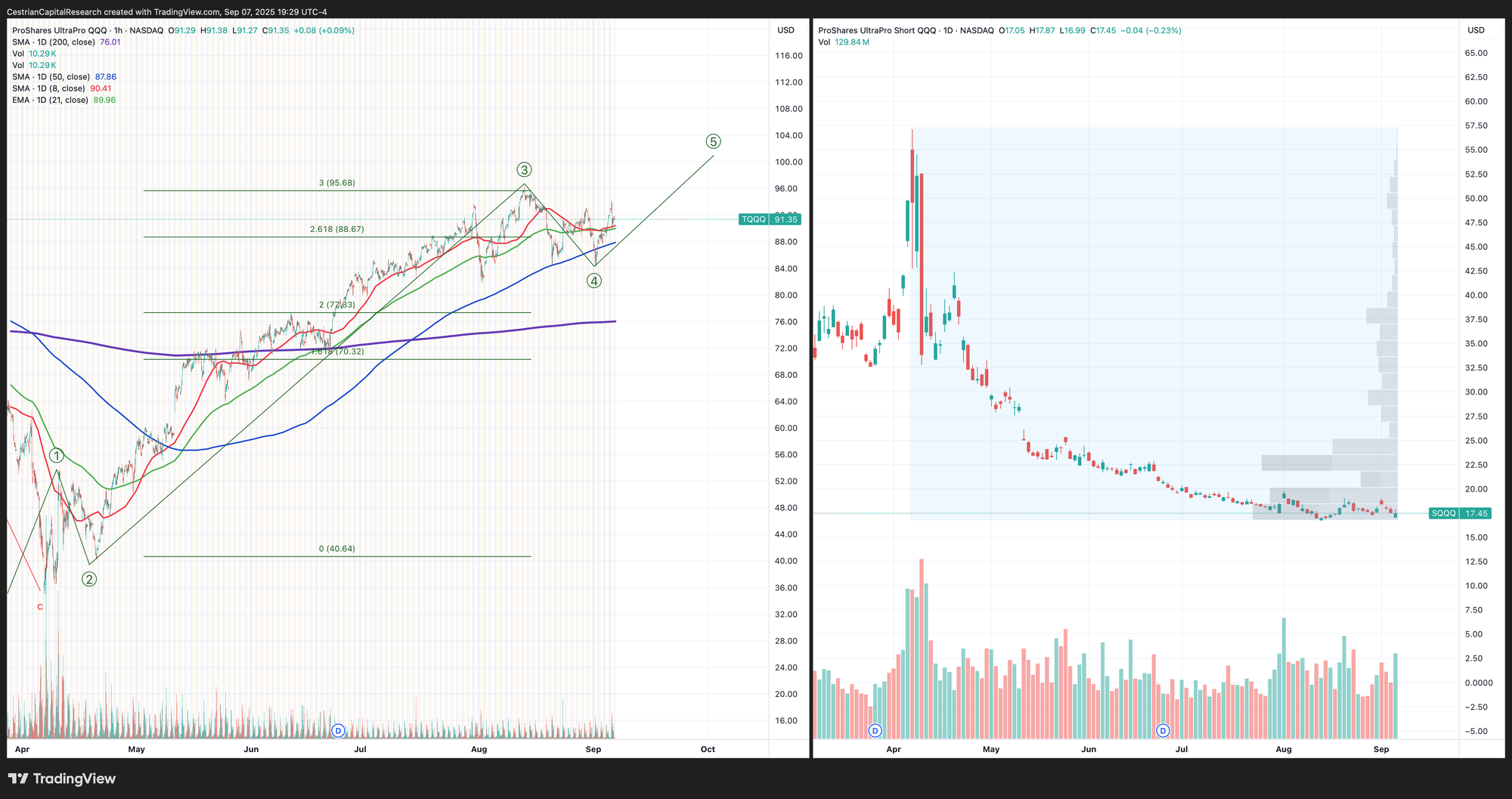Click the Jul label on TQQQ time axis
The width and height of the screenshot is (1512, 799).
pyautogui.click(x=361, y=749)
